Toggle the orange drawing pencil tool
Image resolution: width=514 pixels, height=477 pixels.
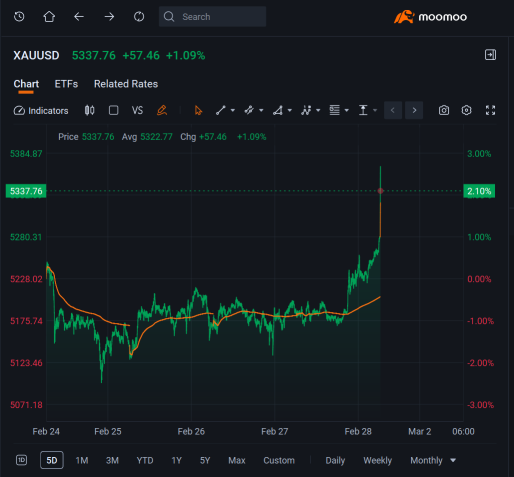point(162,110)
